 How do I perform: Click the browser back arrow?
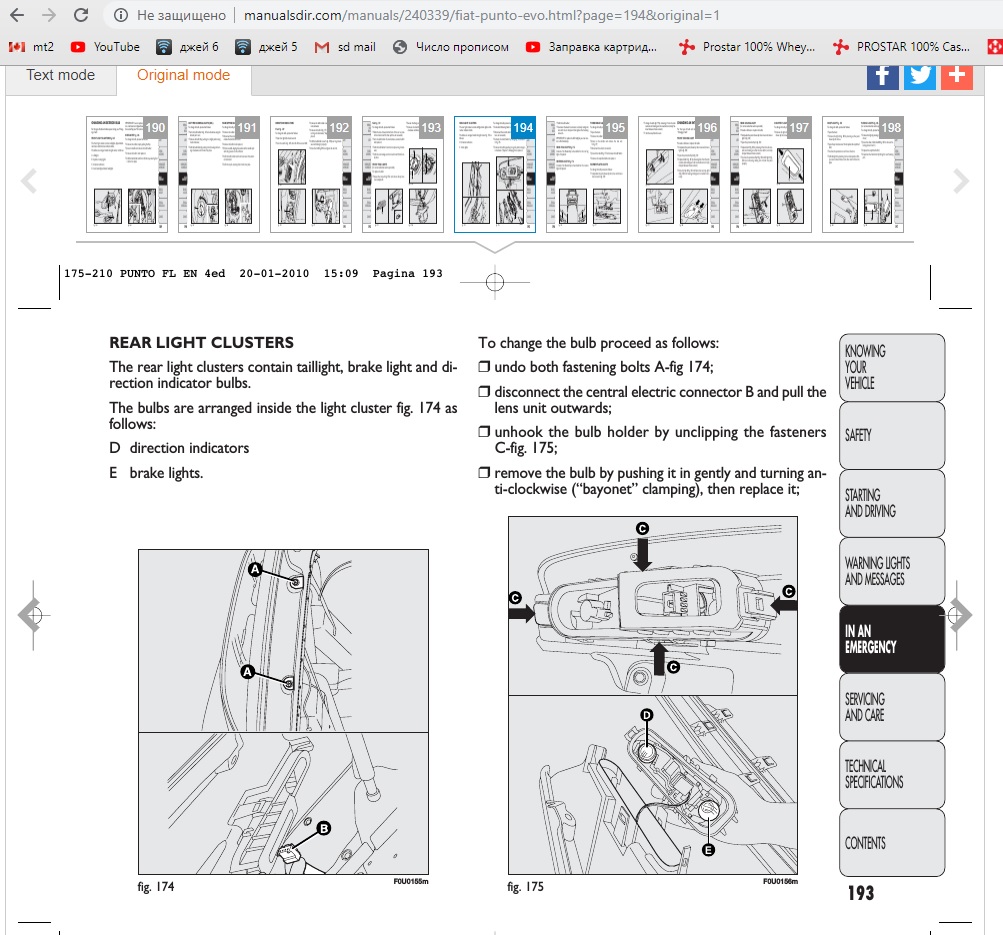(17, 16)
